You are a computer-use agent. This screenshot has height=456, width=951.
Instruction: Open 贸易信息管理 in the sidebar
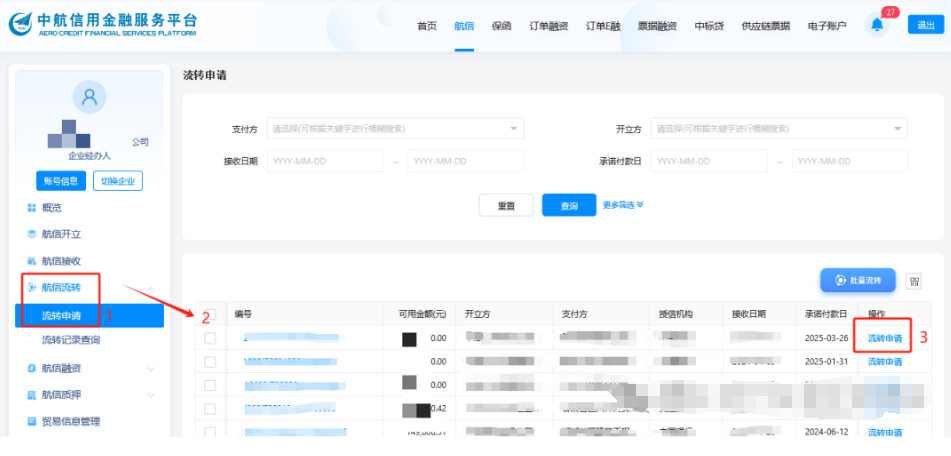71,421
